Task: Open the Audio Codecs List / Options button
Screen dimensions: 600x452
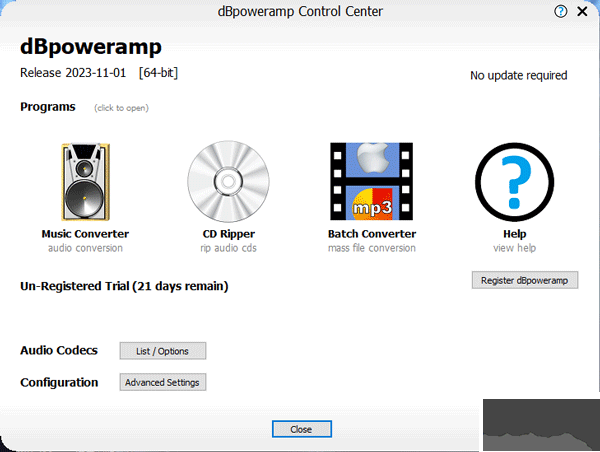Action: pos(163,351)
